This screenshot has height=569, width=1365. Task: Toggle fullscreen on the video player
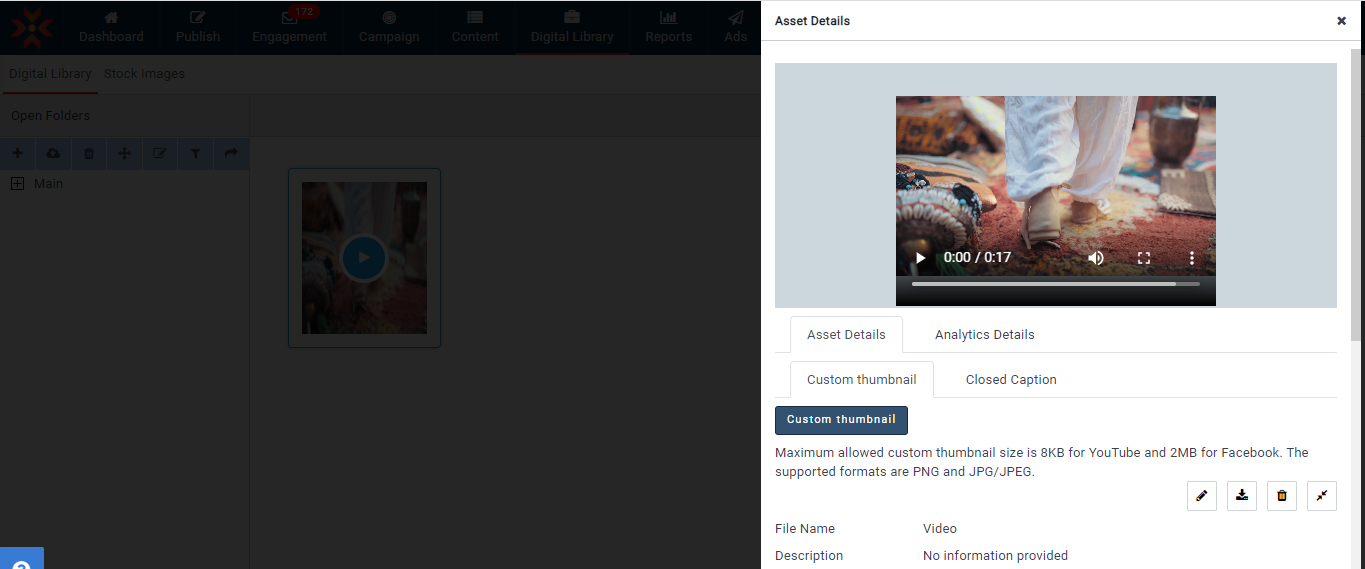(x=1144, y=258)
